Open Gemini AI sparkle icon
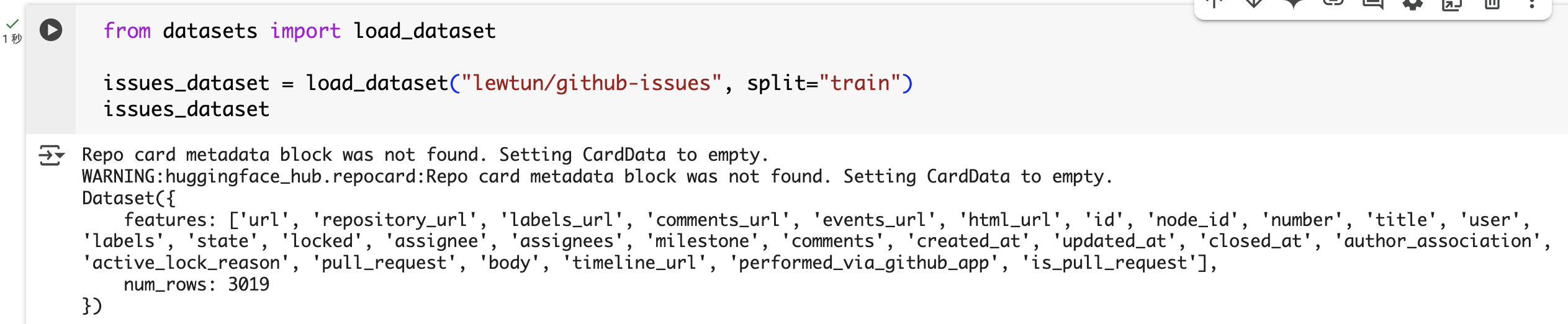The width and height of the screenshot is (1568, 324). (1294, 4)
